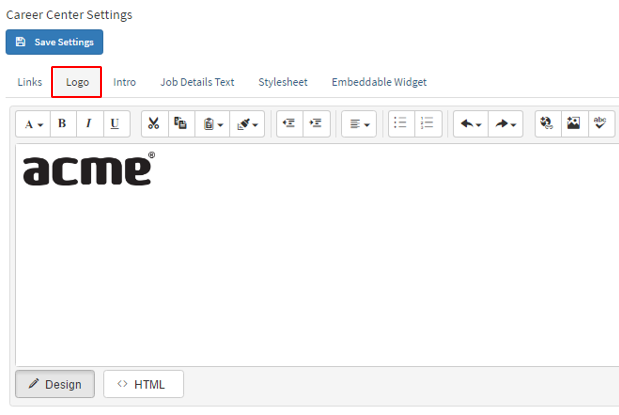Insert a numbered list
This screenshot has width=619, height=415.
coord(427,124)
